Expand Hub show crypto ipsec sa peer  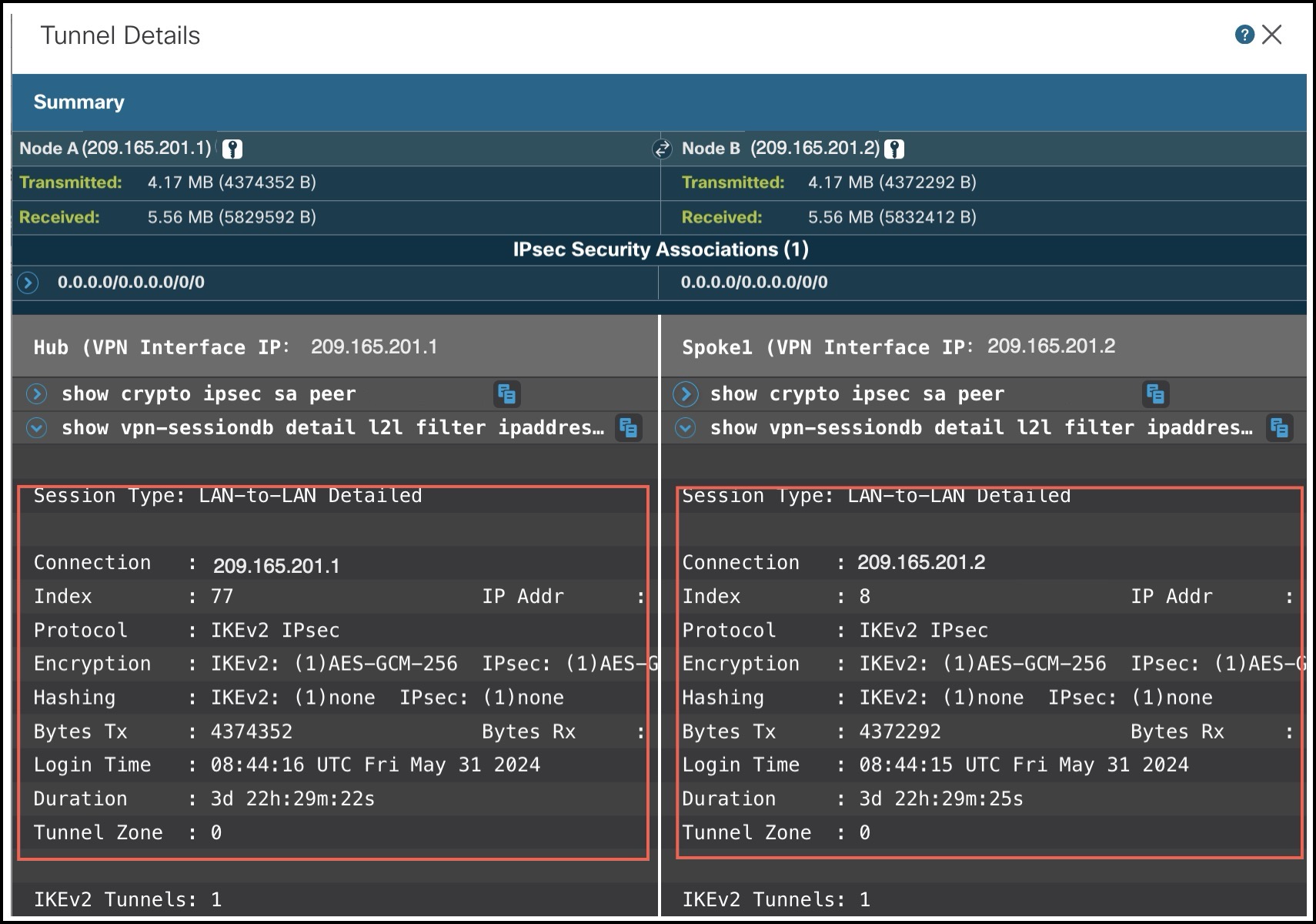point(36,394)
